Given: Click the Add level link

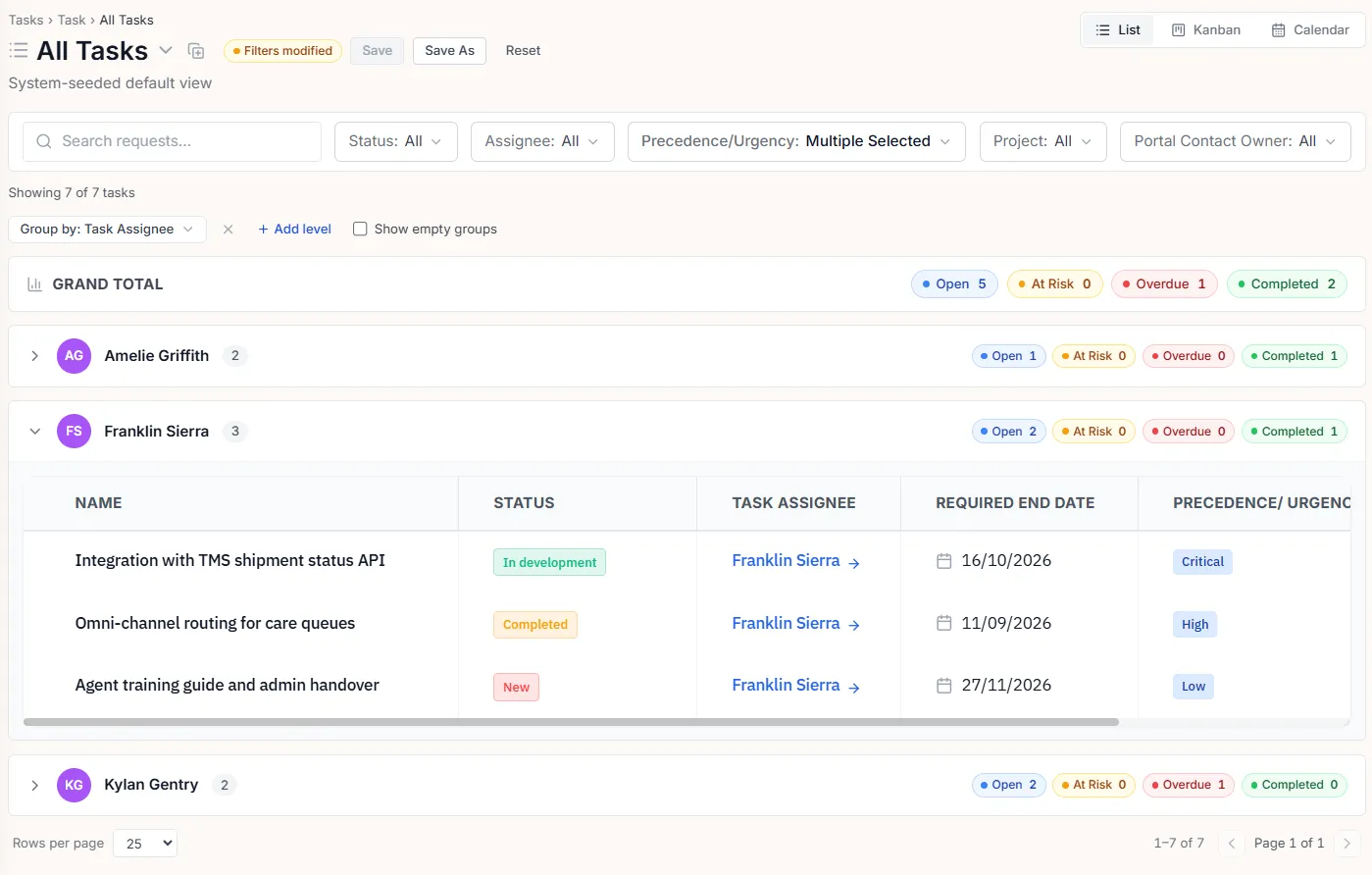Looking at the screenshot, I should coord(294,230).
